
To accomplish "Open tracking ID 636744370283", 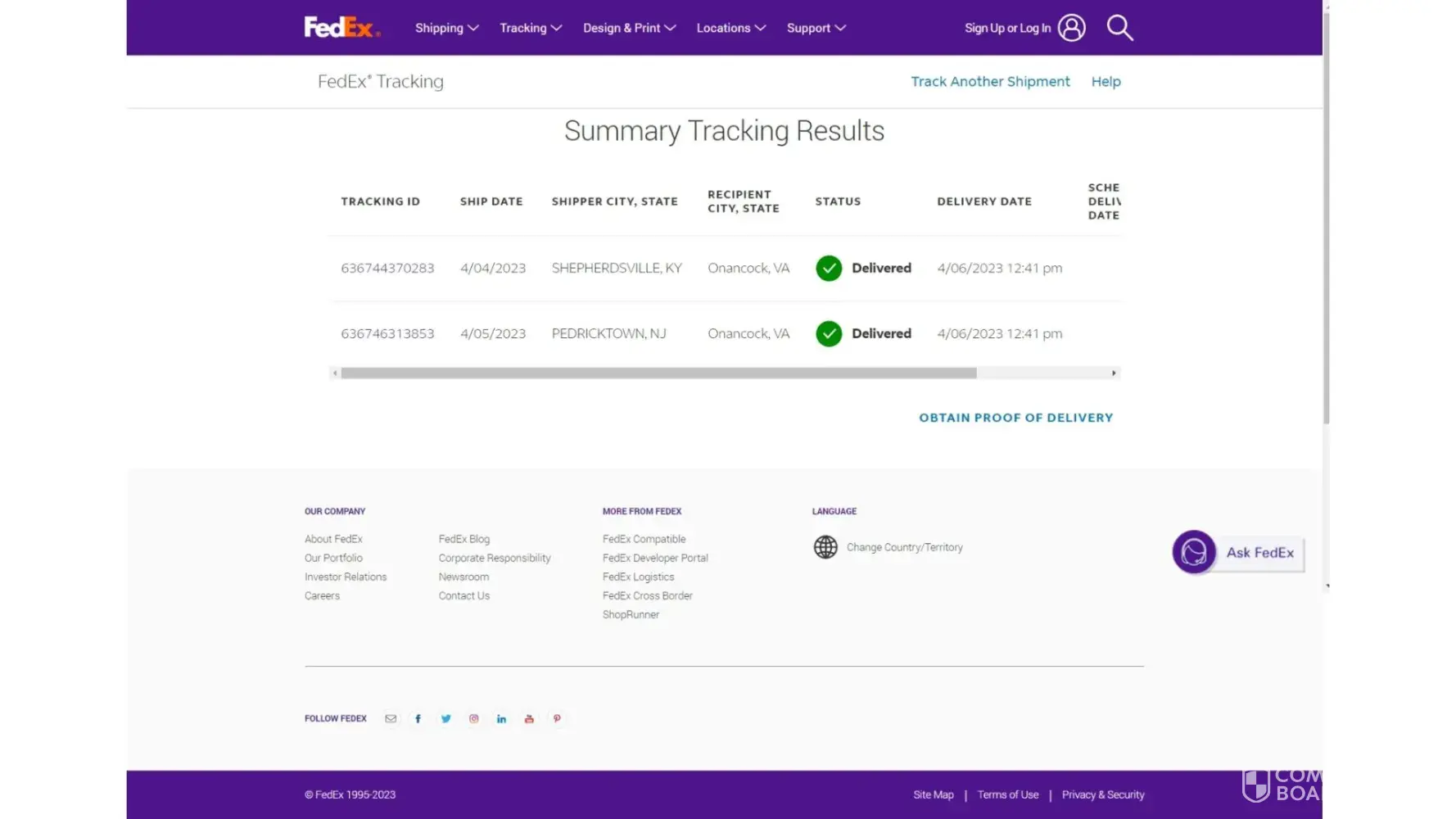I will click(x=387, y=269).
